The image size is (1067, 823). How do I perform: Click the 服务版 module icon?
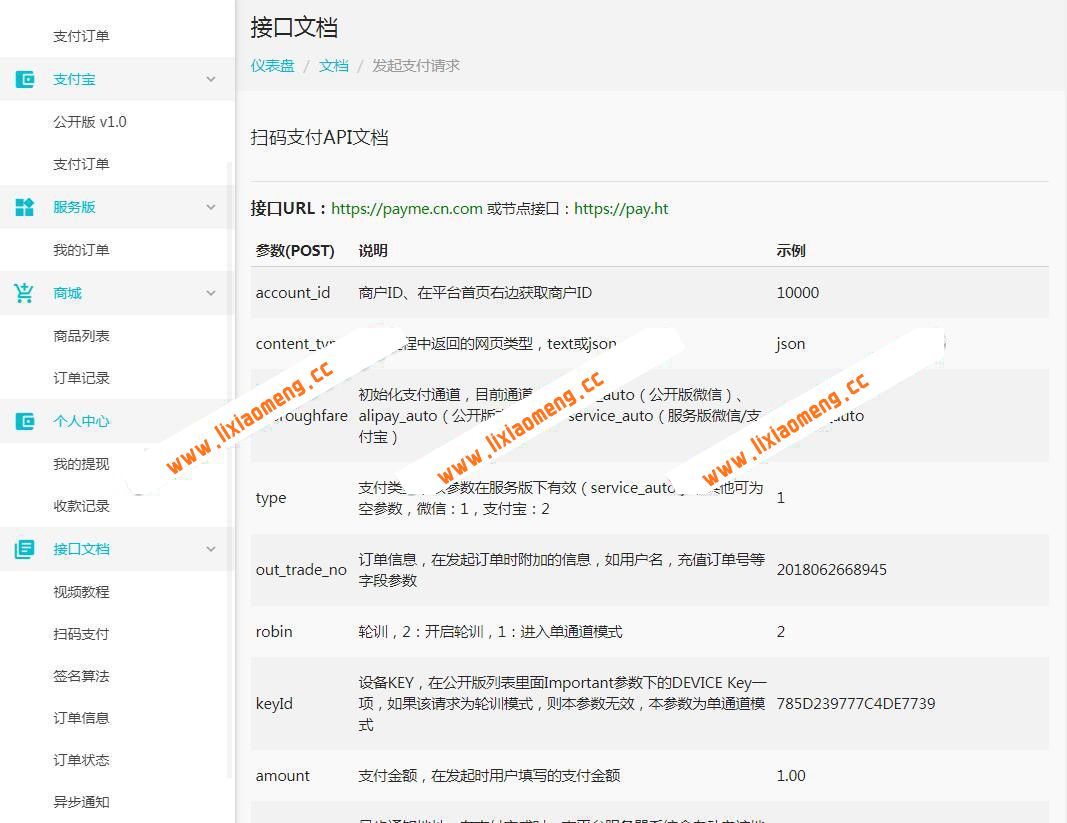coord(24,206)
